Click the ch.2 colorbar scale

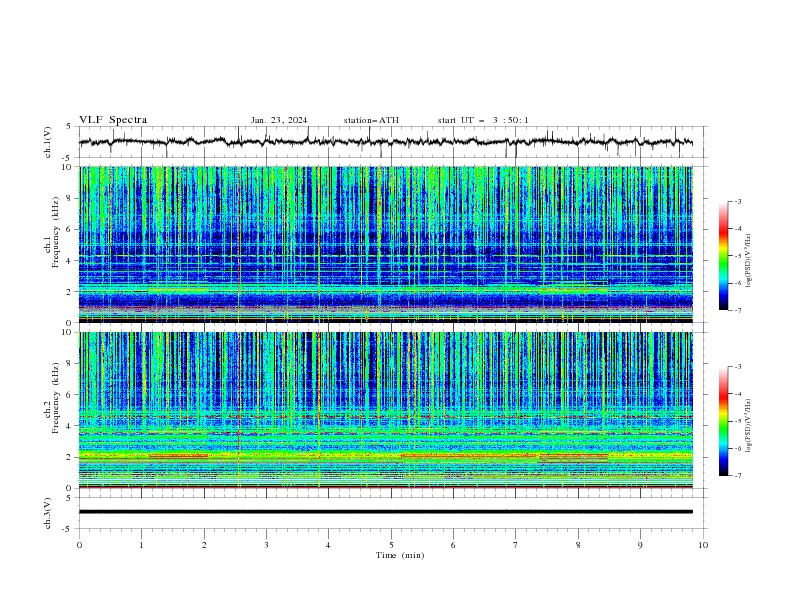point(723,421)
